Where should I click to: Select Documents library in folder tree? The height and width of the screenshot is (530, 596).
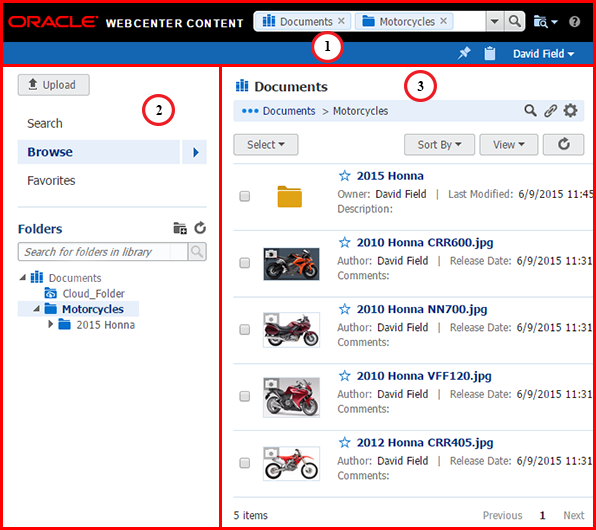pyautogui.click(x=66, y=278)
